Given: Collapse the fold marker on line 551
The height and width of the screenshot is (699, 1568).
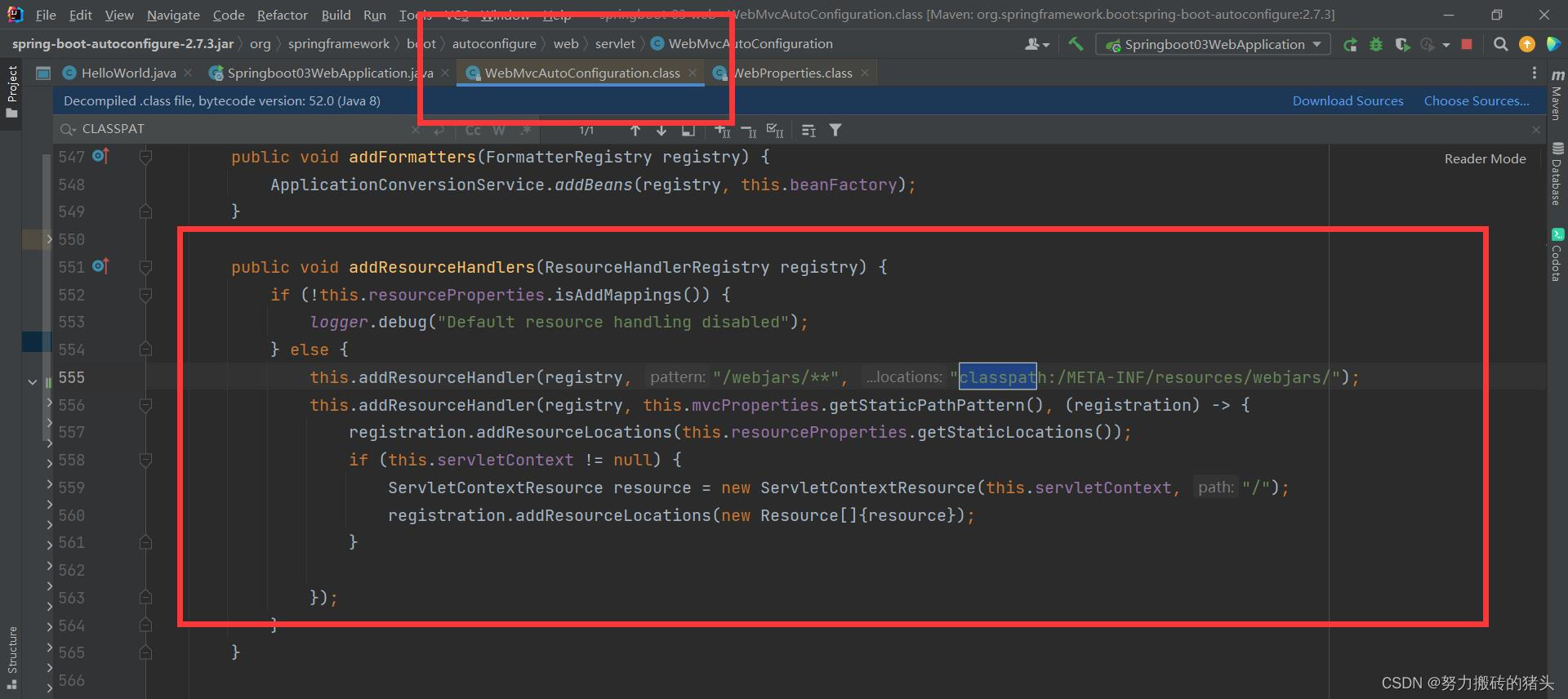Looking at the screenshot, I should (145, 266).
